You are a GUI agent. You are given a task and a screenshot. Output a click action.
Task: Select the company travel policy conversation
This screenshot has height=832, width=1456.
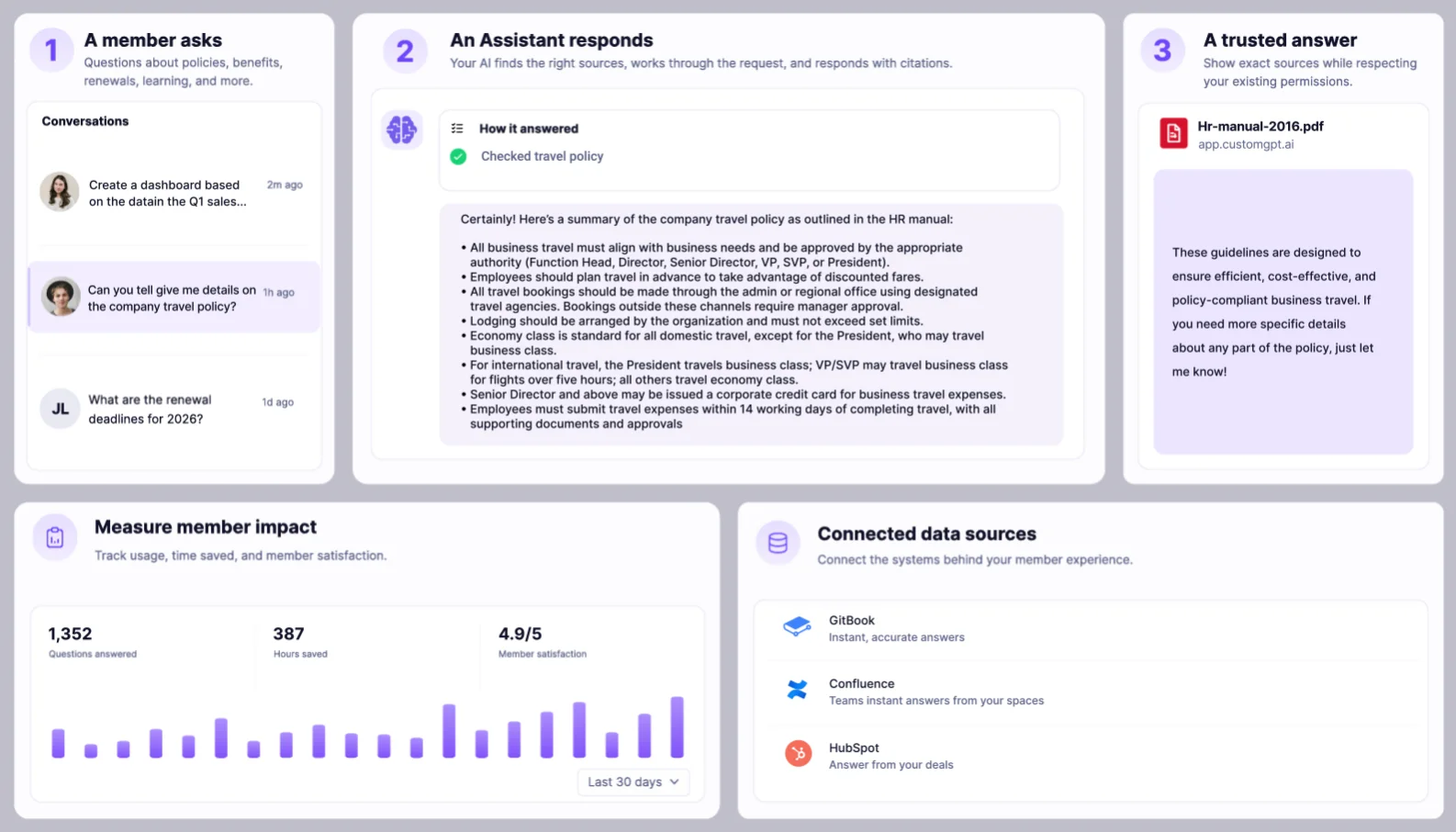point(174,298)
